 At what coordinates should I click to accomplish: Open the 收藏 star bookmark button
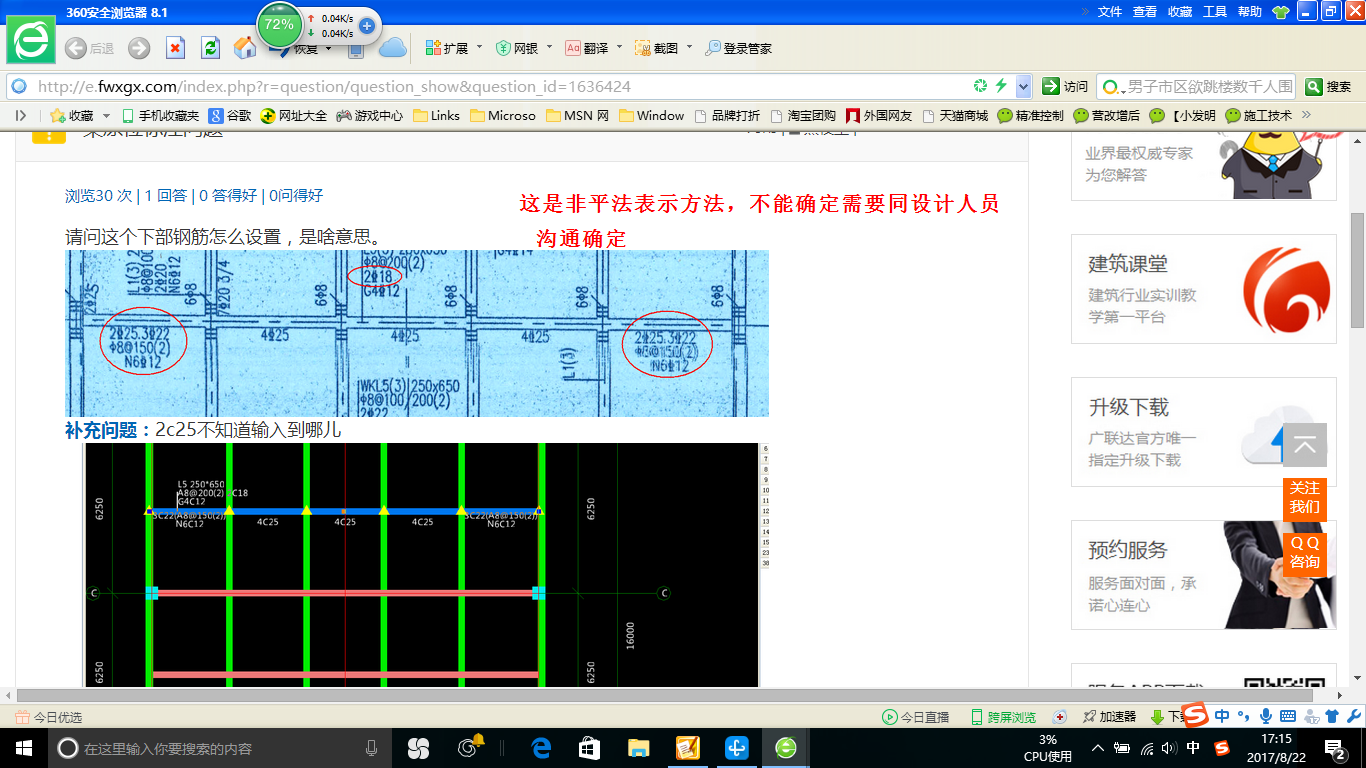pos(72,116)
